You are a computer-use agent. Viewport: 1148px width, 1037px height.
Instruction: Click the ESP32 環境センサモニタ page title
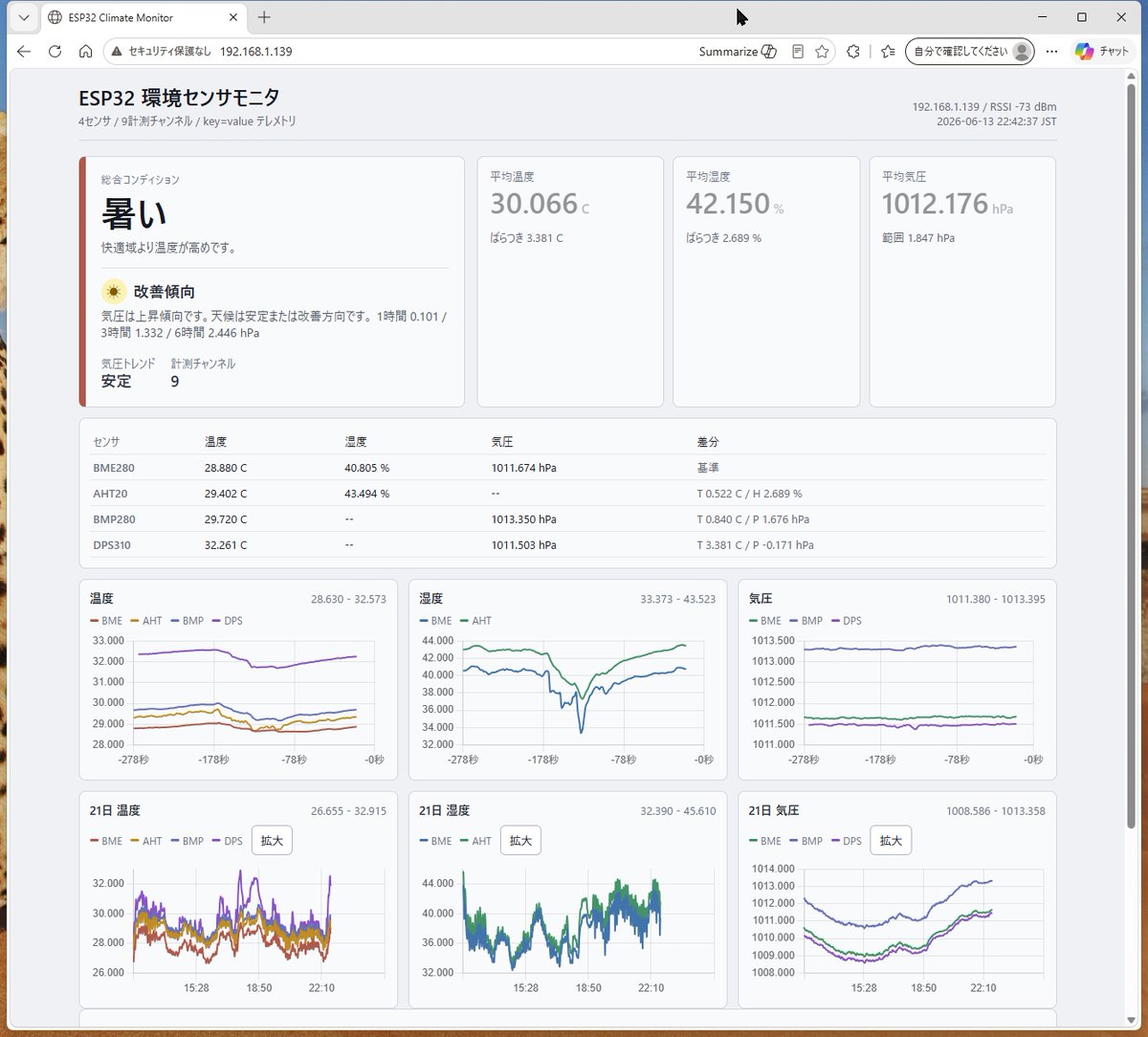(180, 98)
